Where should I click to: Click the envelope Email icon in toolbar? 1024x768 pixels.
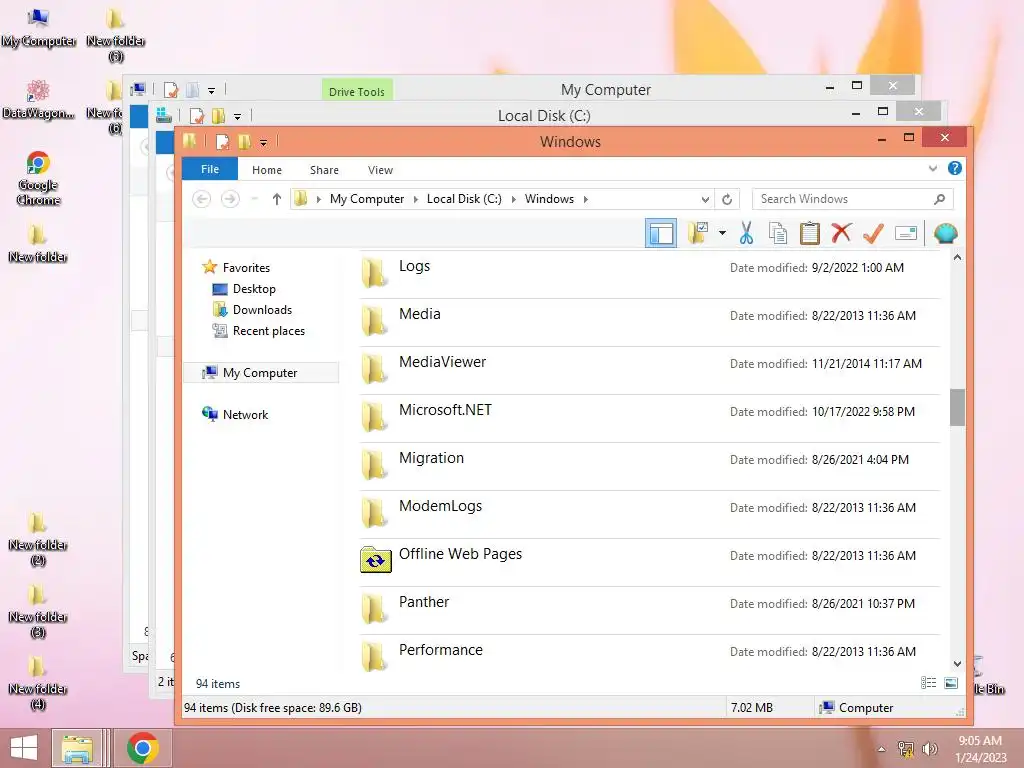(906, 233)
